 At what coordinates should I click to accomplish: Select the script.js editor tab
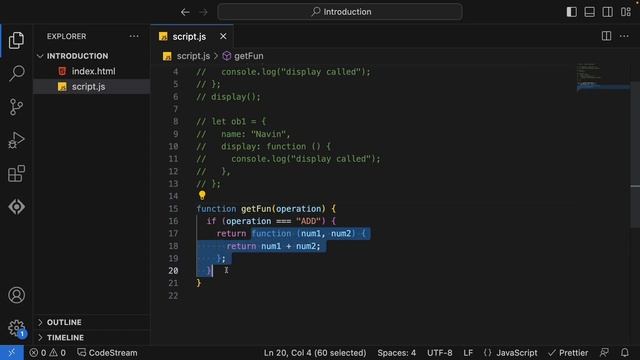(x=192, y=36)
